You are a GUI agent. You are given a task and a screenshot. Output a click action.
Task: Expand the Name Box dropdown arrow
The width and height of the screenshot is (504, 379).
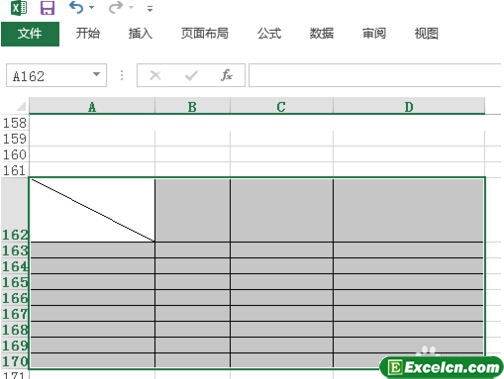click(97, 74)
